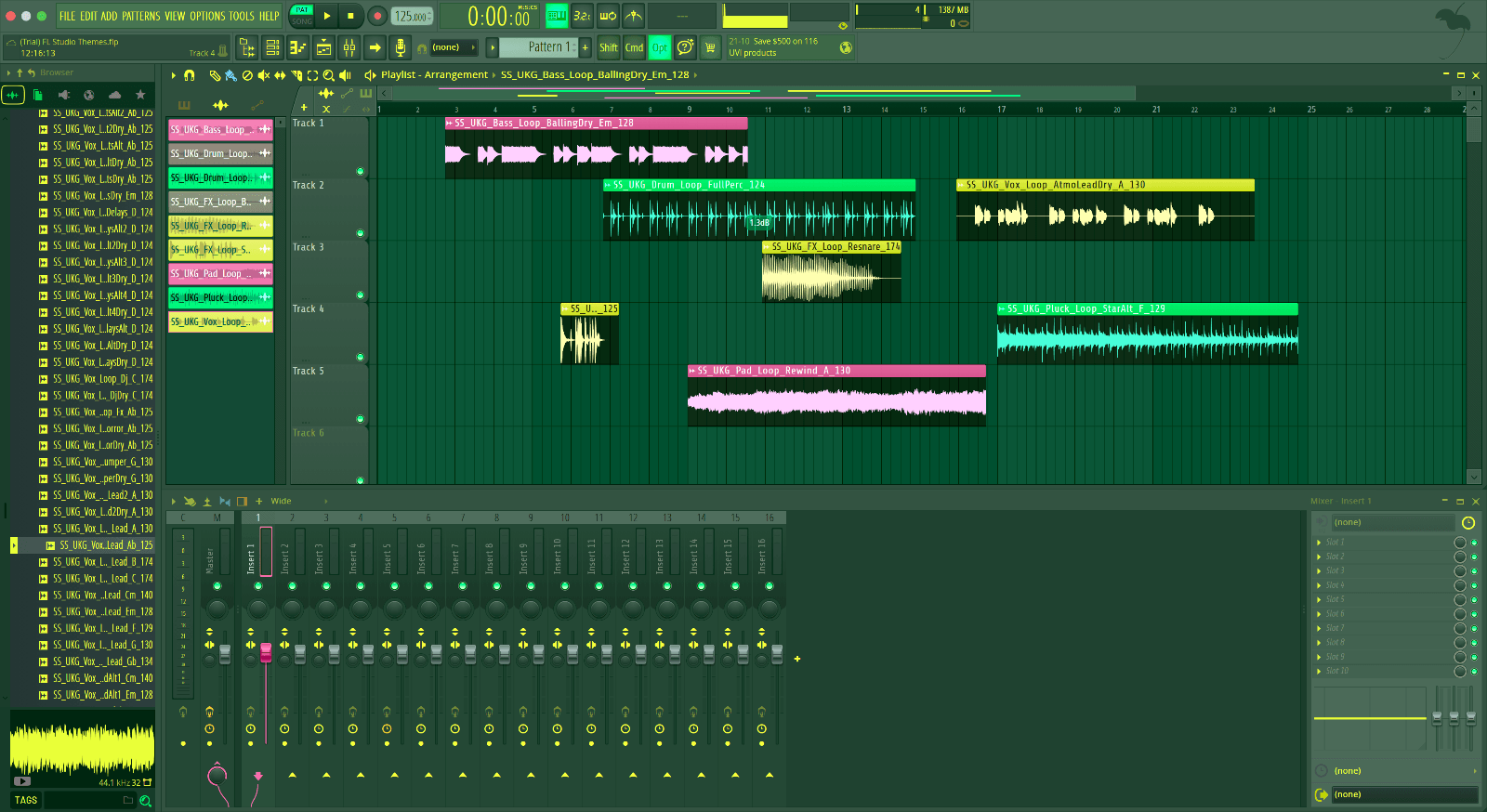Image resolution: width=1487 pixels, height=812 pixels.
Task: Select the pencil draw tool in Playlist
Action: (215, 75)
